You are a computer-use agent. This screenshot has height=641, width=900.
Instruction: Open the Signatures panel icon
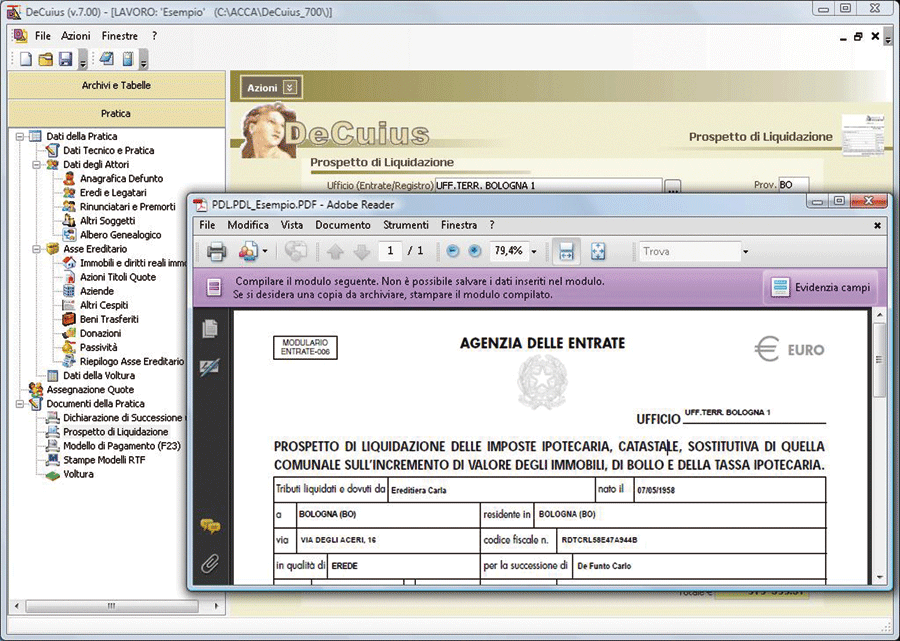[210, 367]
